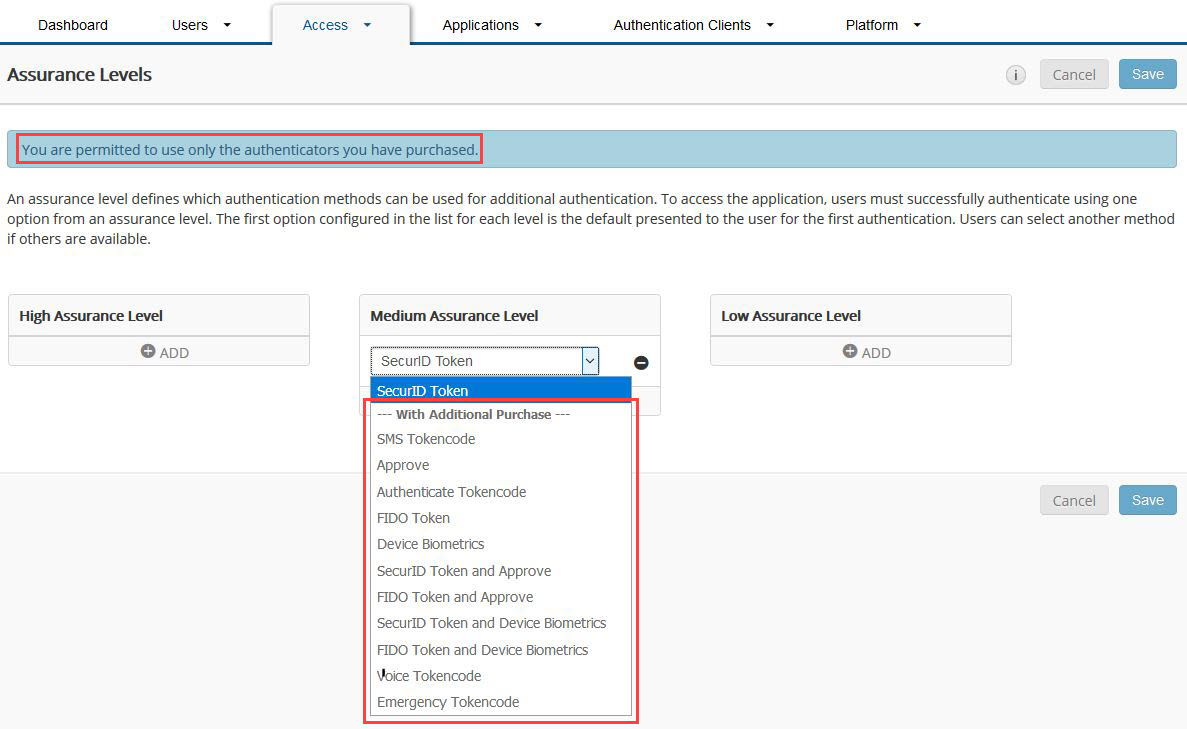Remove SecurID Token using the minus icon
Image resolution: width=1187 pixels, height=729 pixels.
click(x=641, y=362)
